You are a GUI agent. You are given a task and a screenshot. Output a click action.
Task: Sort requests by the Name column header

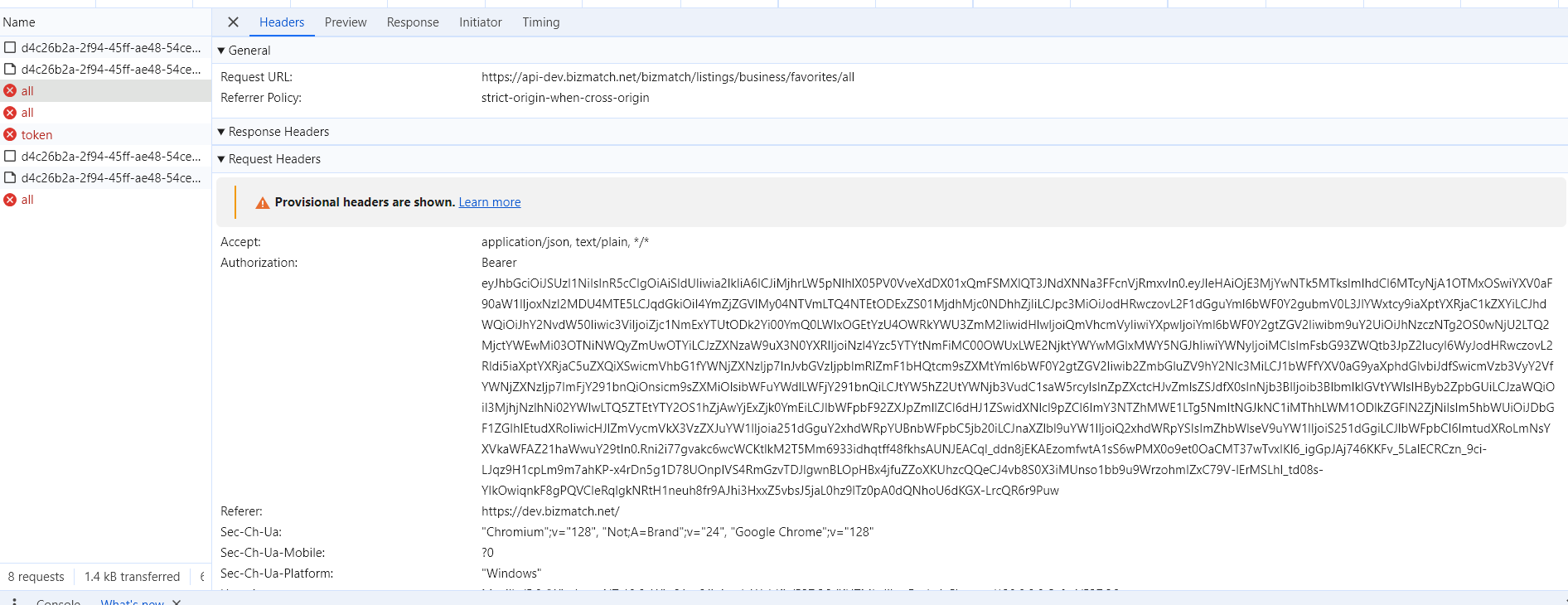coord(19,22)
